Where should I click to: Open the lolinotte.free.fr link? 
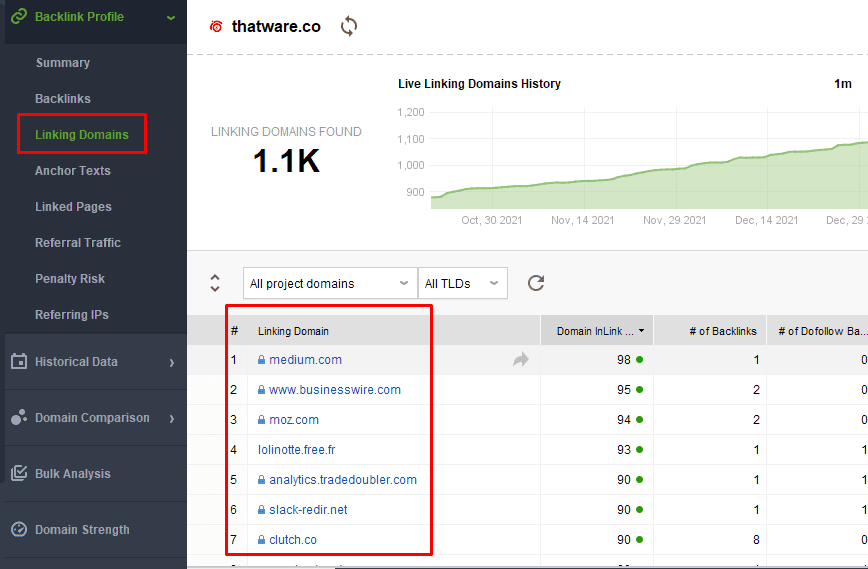coord(296,449)
